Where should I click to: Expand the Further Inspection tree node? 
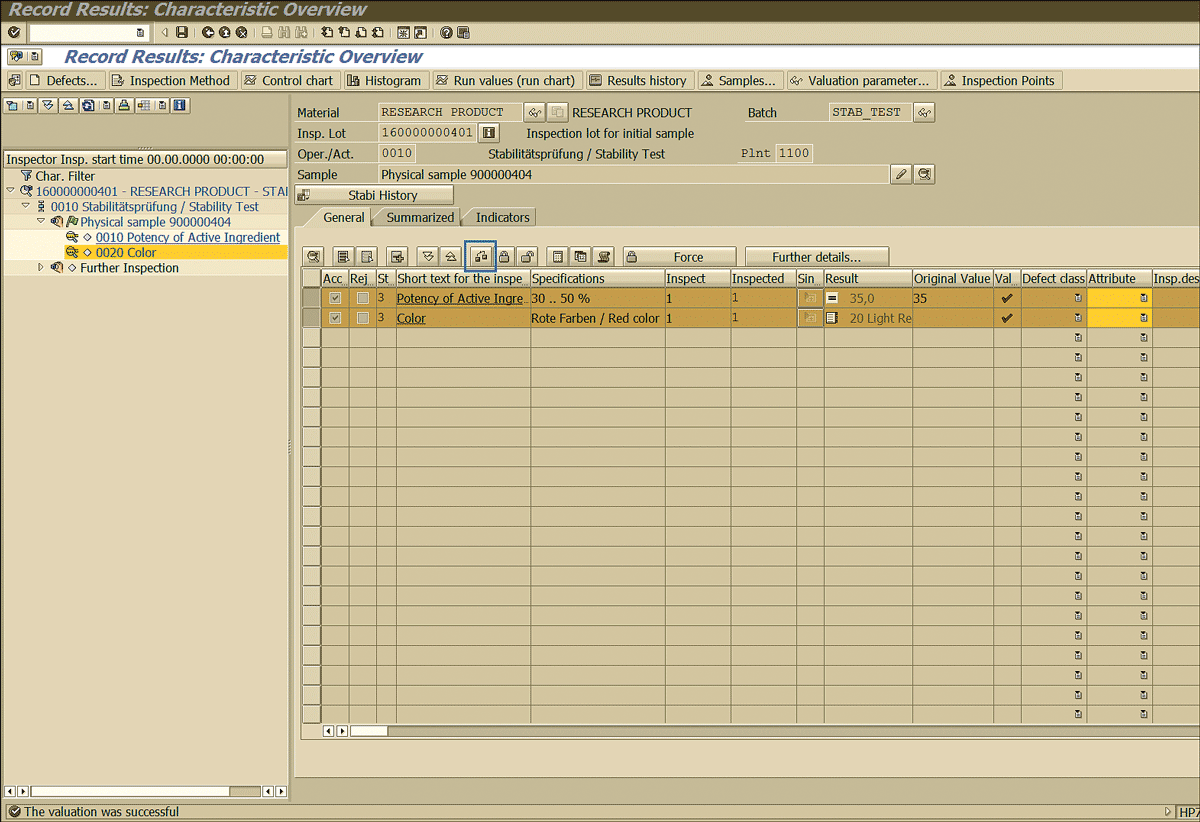(x=41, y=267)
